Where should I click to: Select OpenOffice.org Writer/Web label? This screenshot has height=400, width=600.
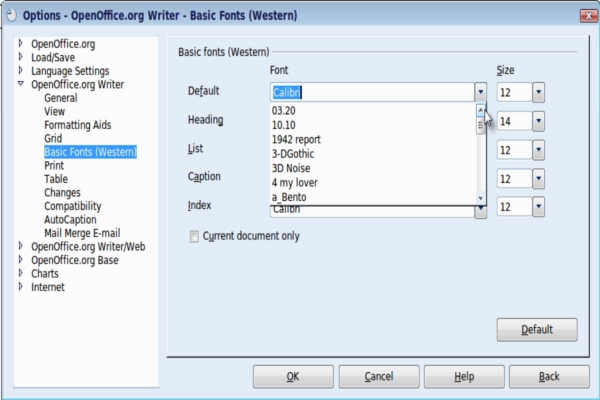tap(88, 247)
